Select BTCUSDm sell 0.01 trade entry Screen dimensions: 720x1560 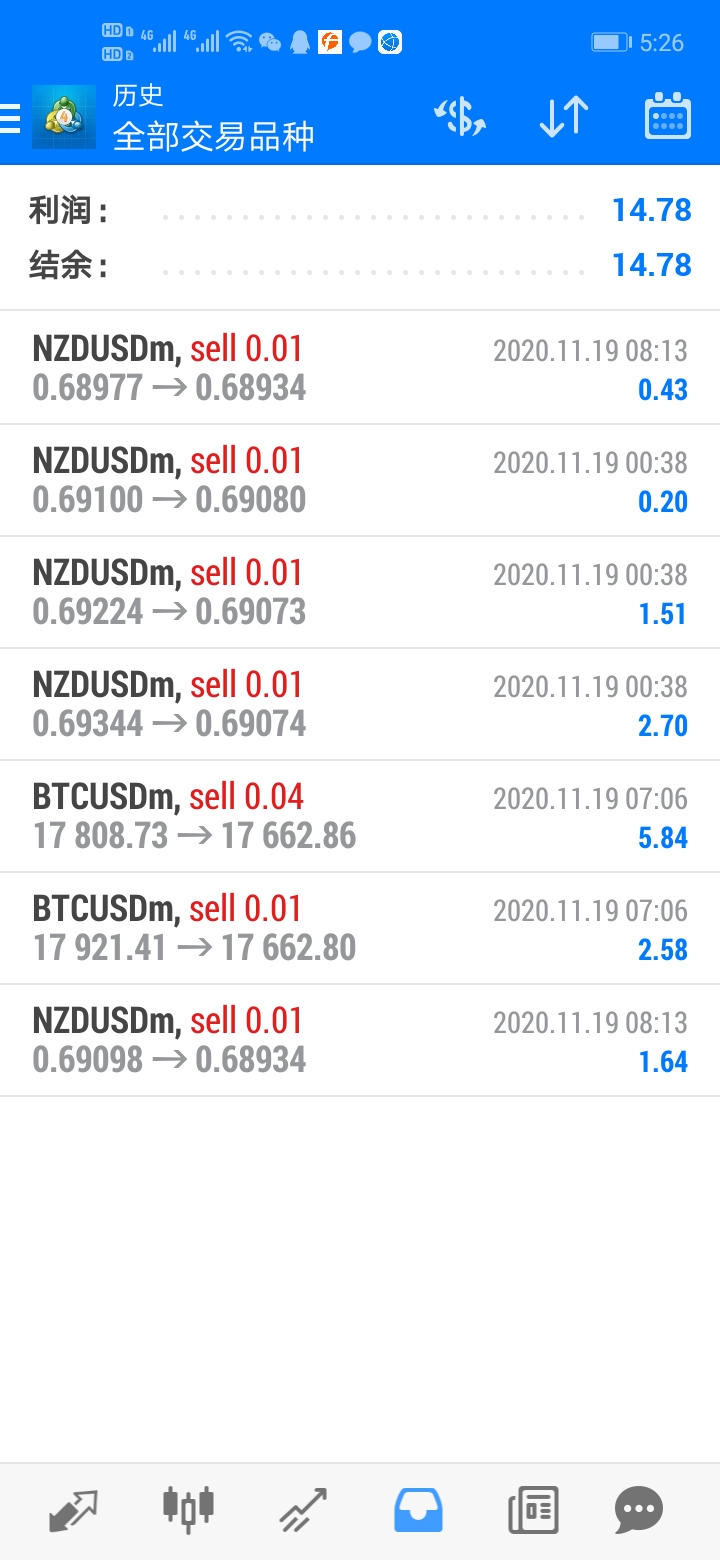coord(360,928)
